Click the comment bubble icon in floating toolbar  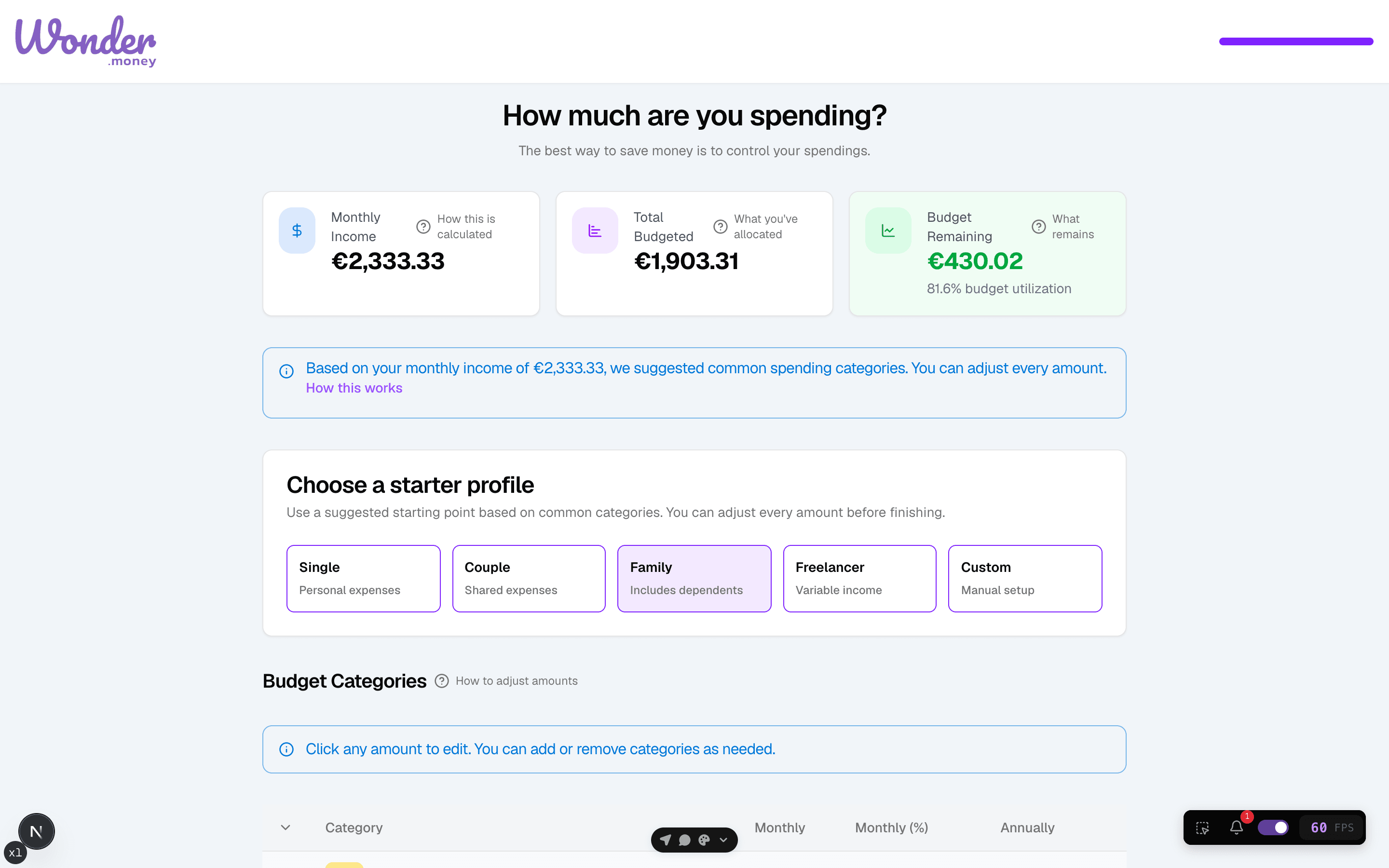click(x=685, y=840)
